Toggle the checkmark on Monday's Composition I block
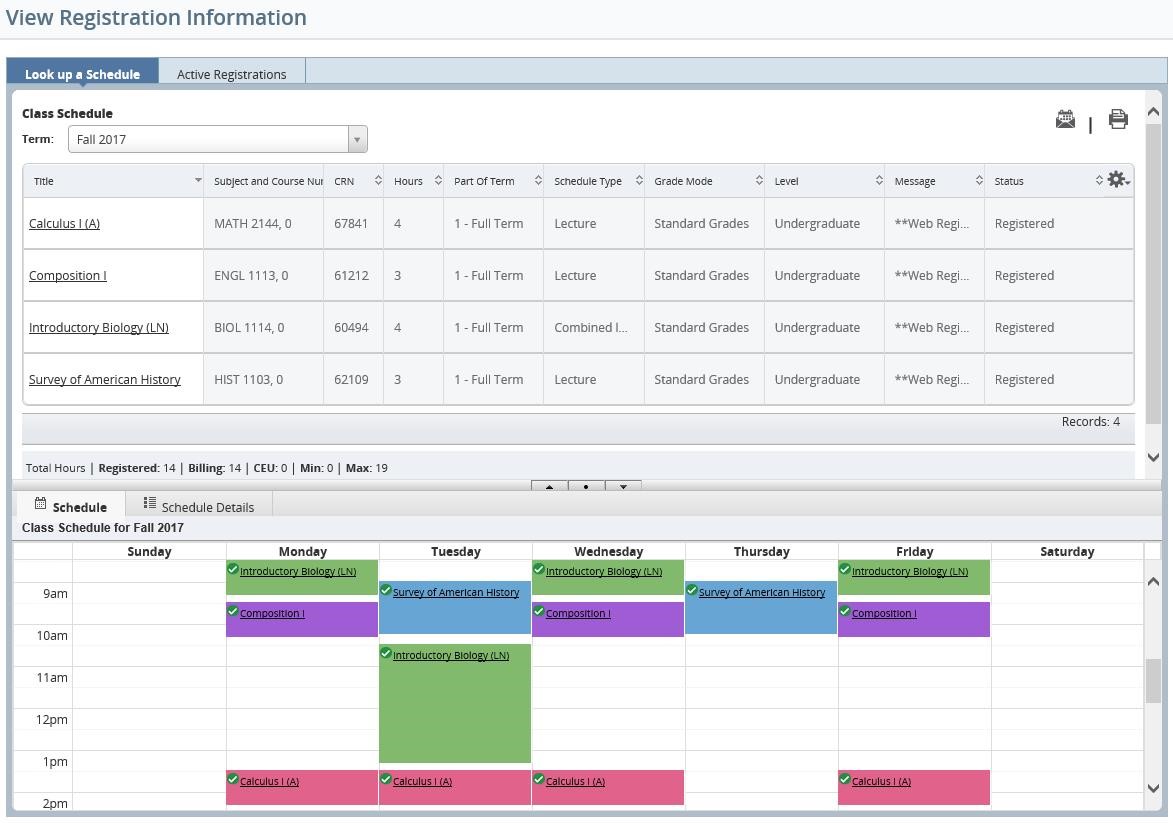 click(x=233, y=611)
